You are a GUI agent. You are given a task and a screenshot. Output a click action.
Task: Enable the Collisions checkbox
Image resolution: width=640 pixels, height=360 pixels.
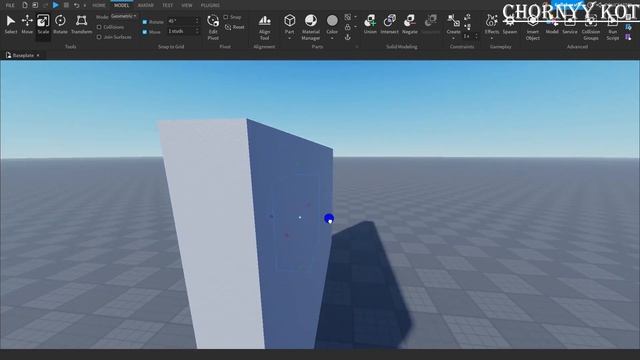tap(99, 27)
